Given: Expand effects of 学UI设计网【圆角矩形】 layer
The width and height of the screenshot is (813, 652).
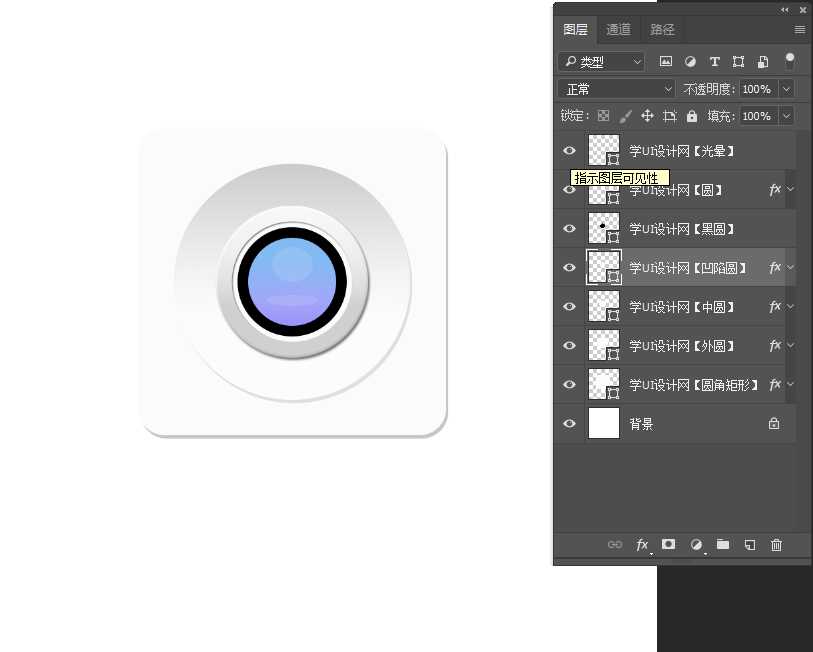Looking at the screenshot, I should click(790, 384).
